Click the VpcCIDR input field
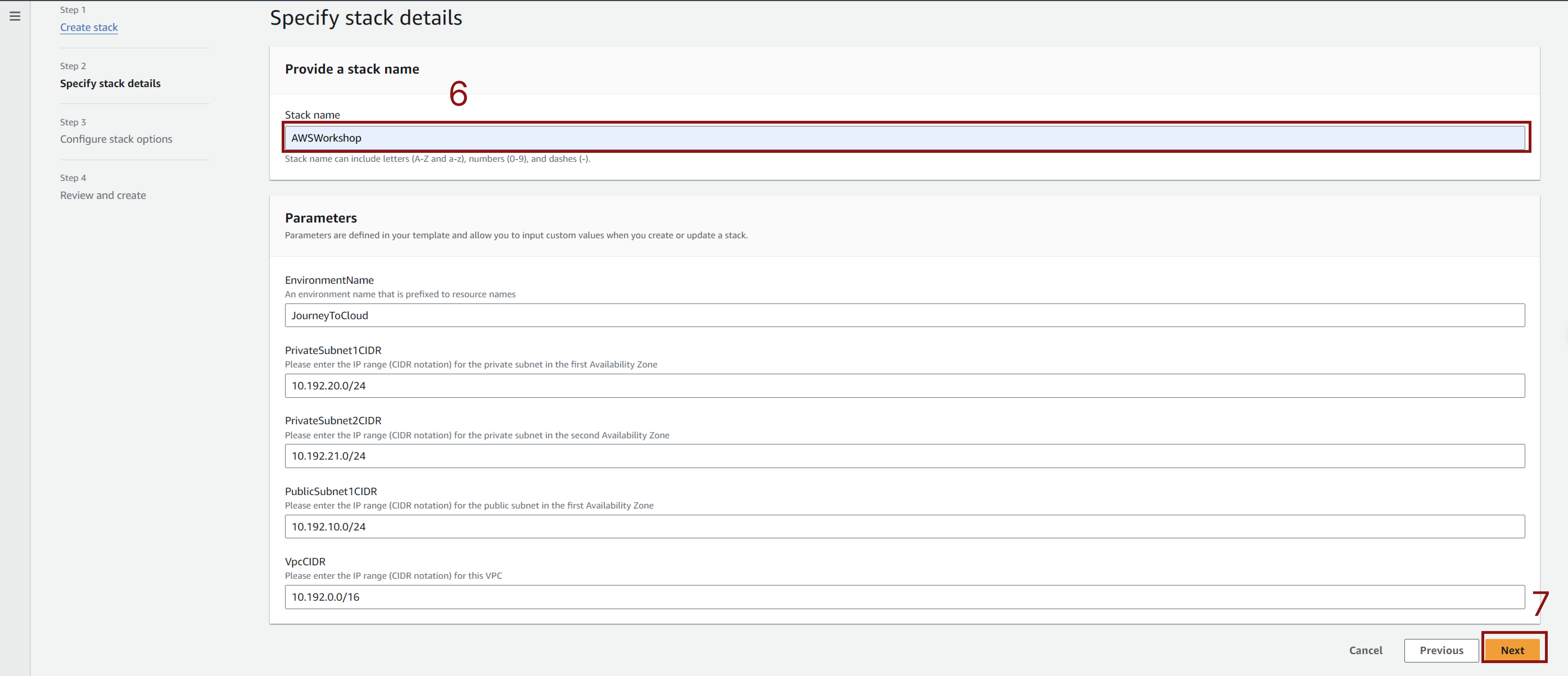 point(905,597)
